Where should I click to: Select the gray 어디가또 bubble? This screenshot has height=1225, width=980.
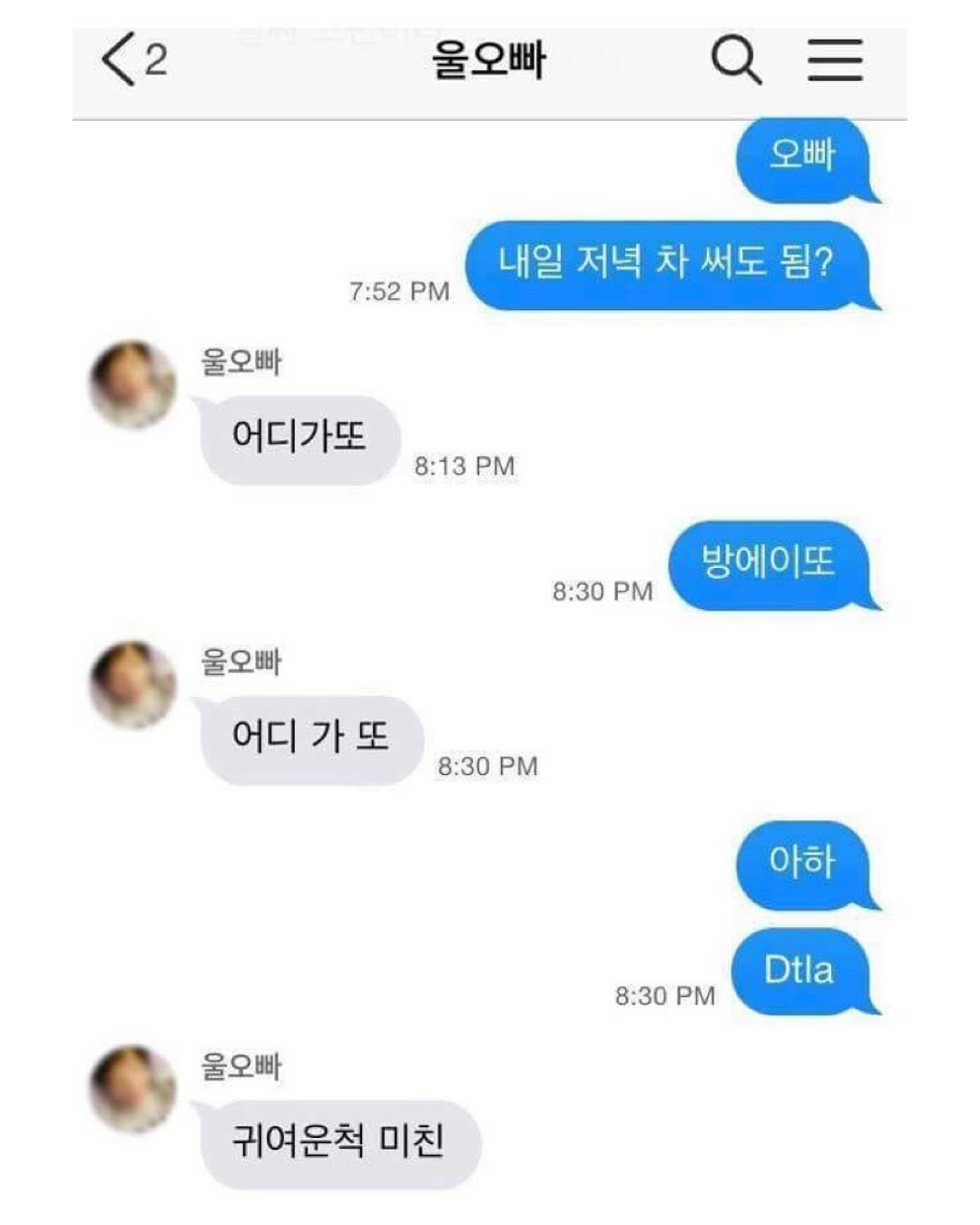pyautogui.click(x=297, y=439)
